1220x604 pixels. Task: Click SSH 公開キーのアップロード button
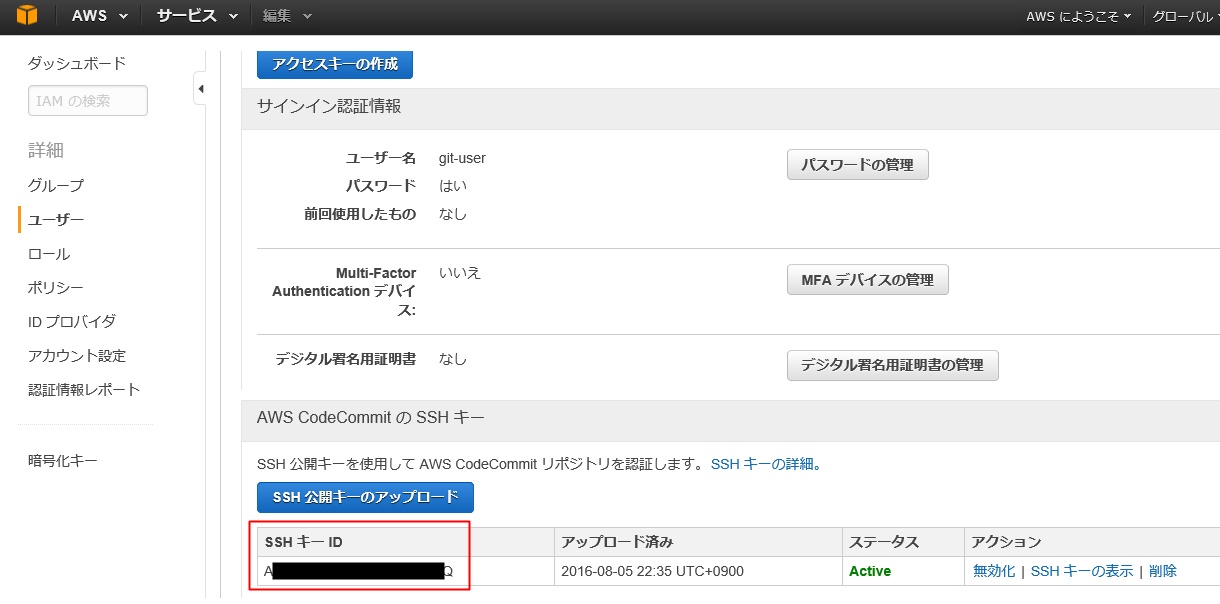pos(365,497)
